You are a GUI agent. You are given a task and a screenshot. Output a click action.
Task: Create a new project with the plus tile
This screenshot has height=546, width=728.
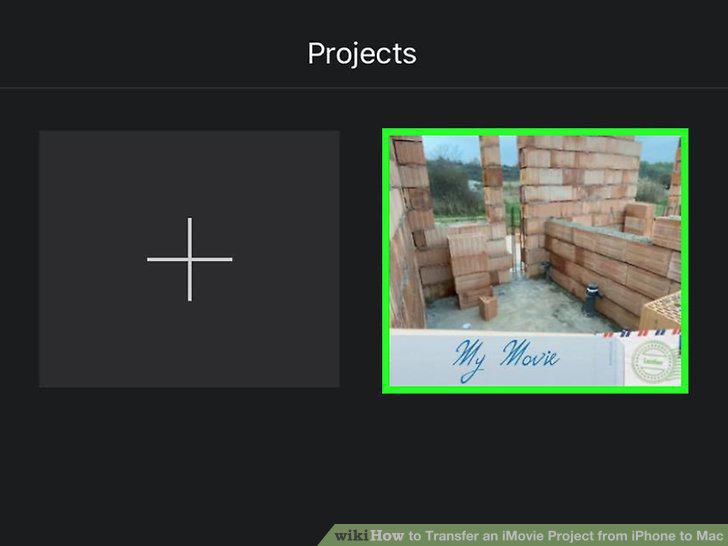[189, 259]
